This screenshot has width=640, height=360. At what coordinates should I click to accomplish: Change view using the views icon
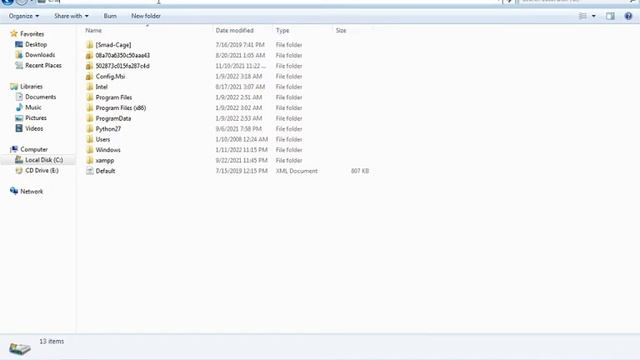point(583,16)
